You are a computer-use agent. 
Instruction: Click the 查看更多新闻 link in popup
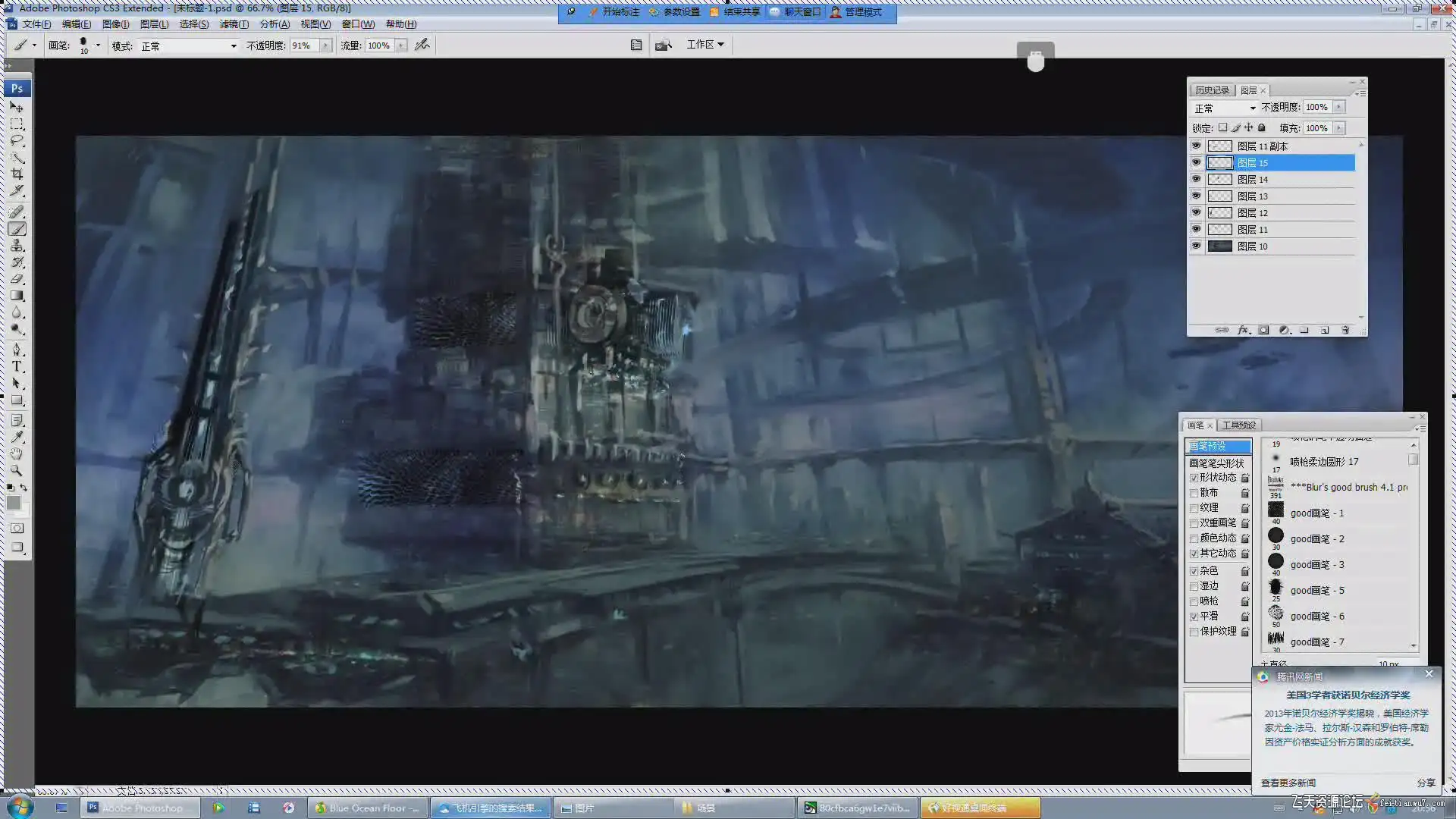pyautogui.click(x=1288, y=783)
